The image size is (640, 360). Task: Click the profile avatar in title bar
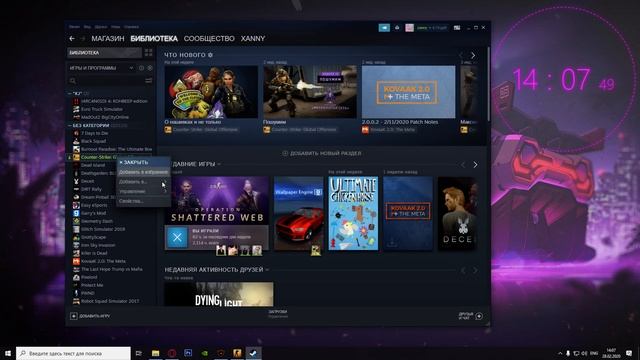409,27
